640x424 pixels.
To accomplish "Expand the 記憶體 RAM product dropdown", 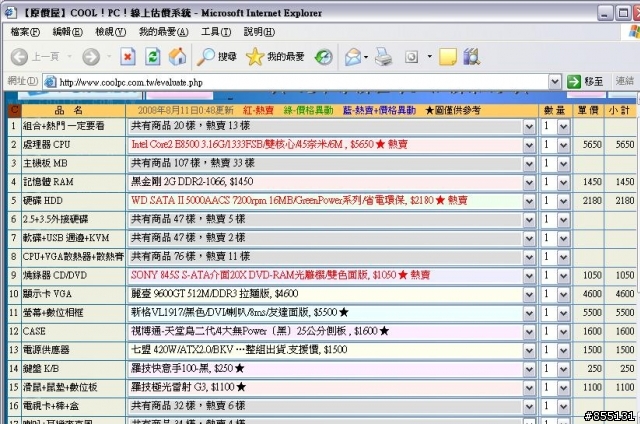I will coord(529,182).
